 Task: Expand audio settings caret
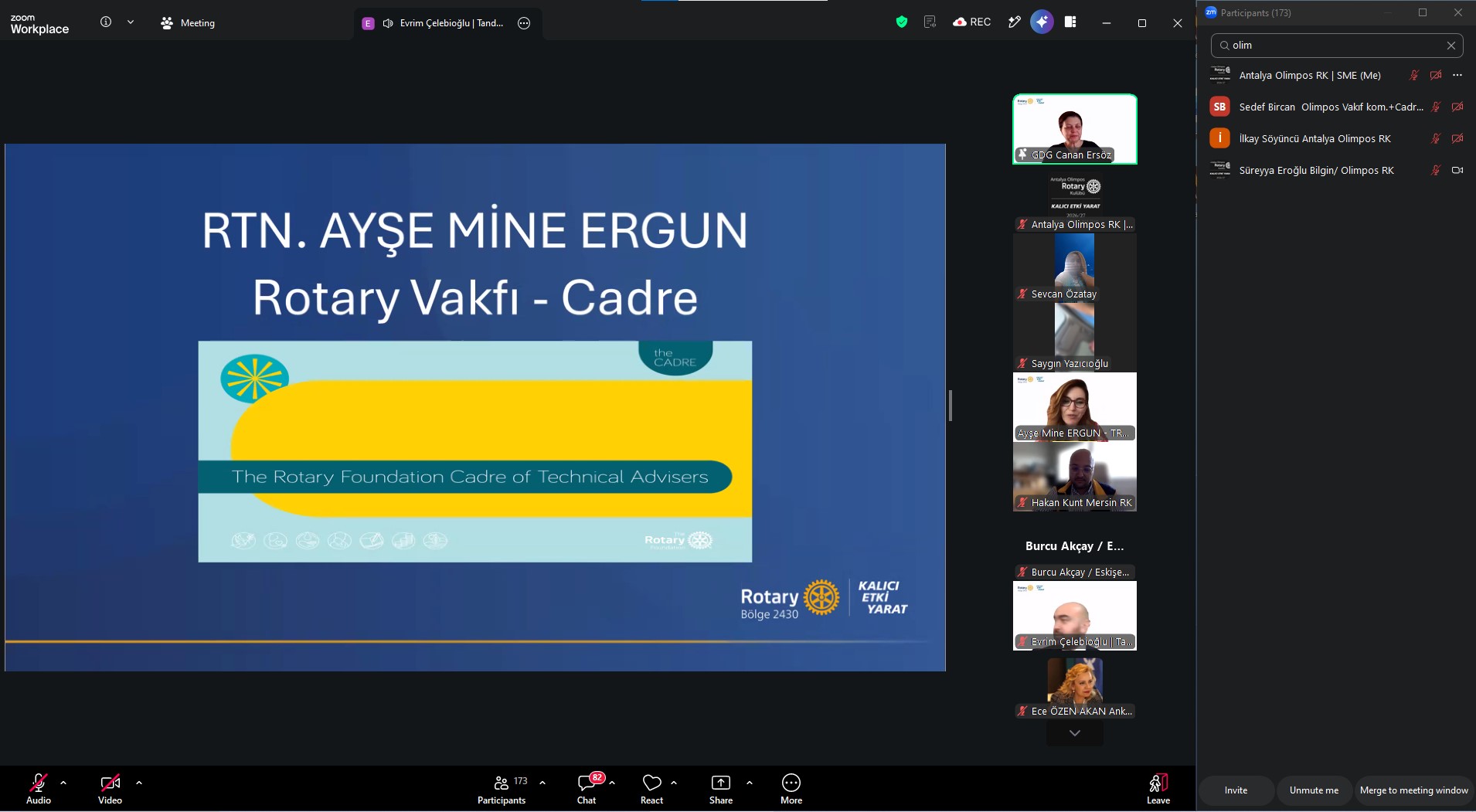[x=63, y=783]
